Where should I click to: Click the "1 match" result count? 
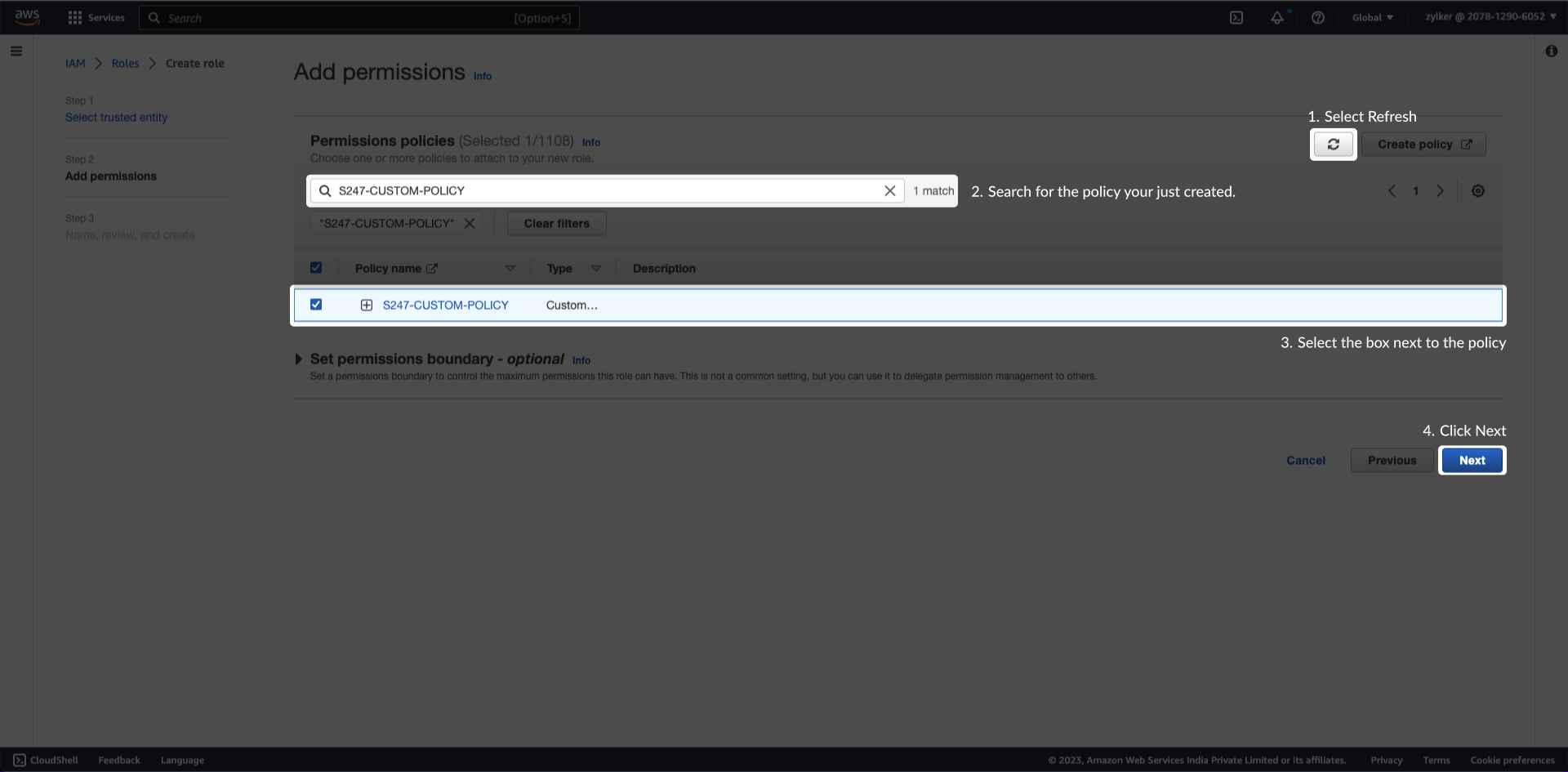(933, 191)
